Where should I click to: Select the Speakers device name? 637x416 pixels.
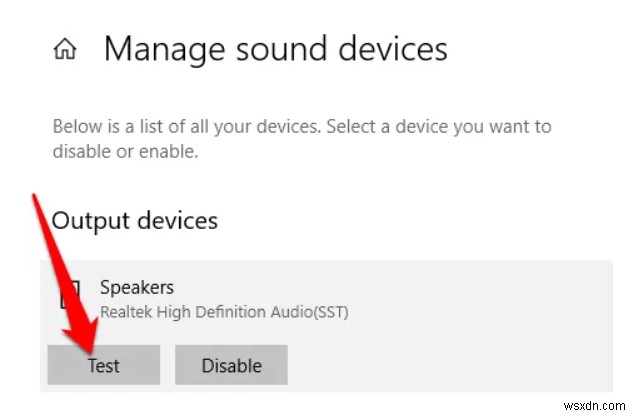137,288
